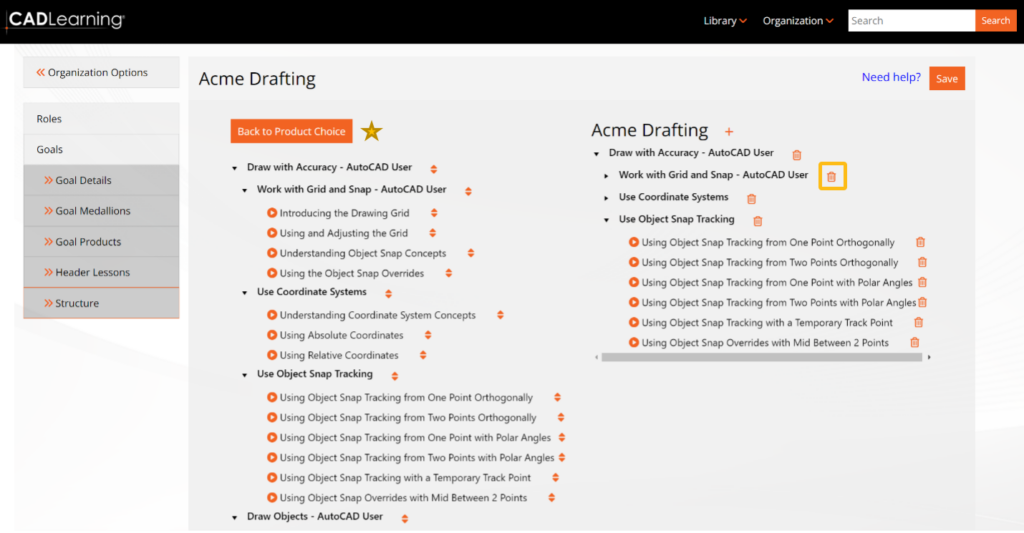The height and width of the screenshot is (533, 1024).
Task: Open the Organization dropdown menu
Action: coord(798,21)
